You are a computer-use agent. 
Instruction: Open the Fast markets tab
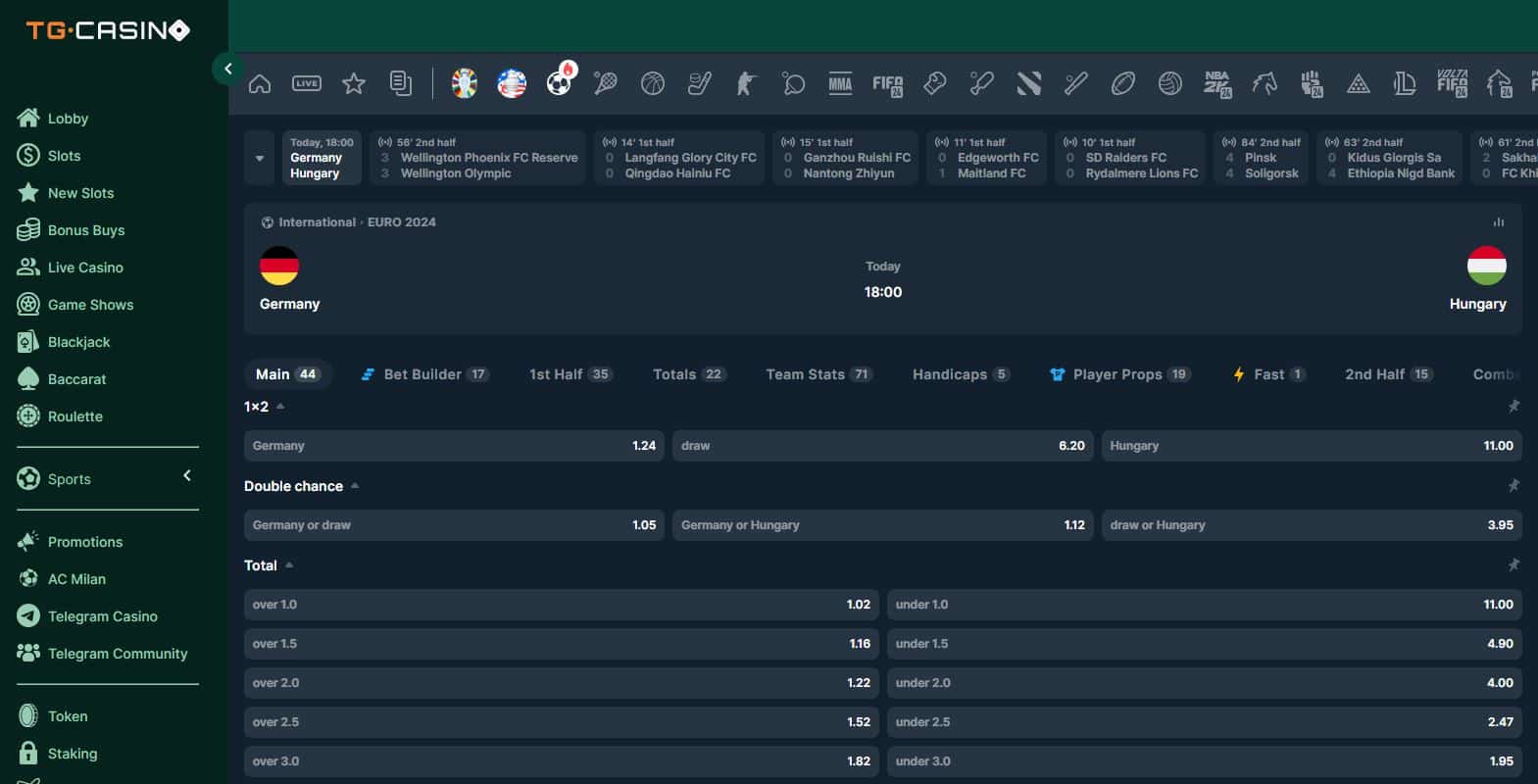tap(1268, 374)
